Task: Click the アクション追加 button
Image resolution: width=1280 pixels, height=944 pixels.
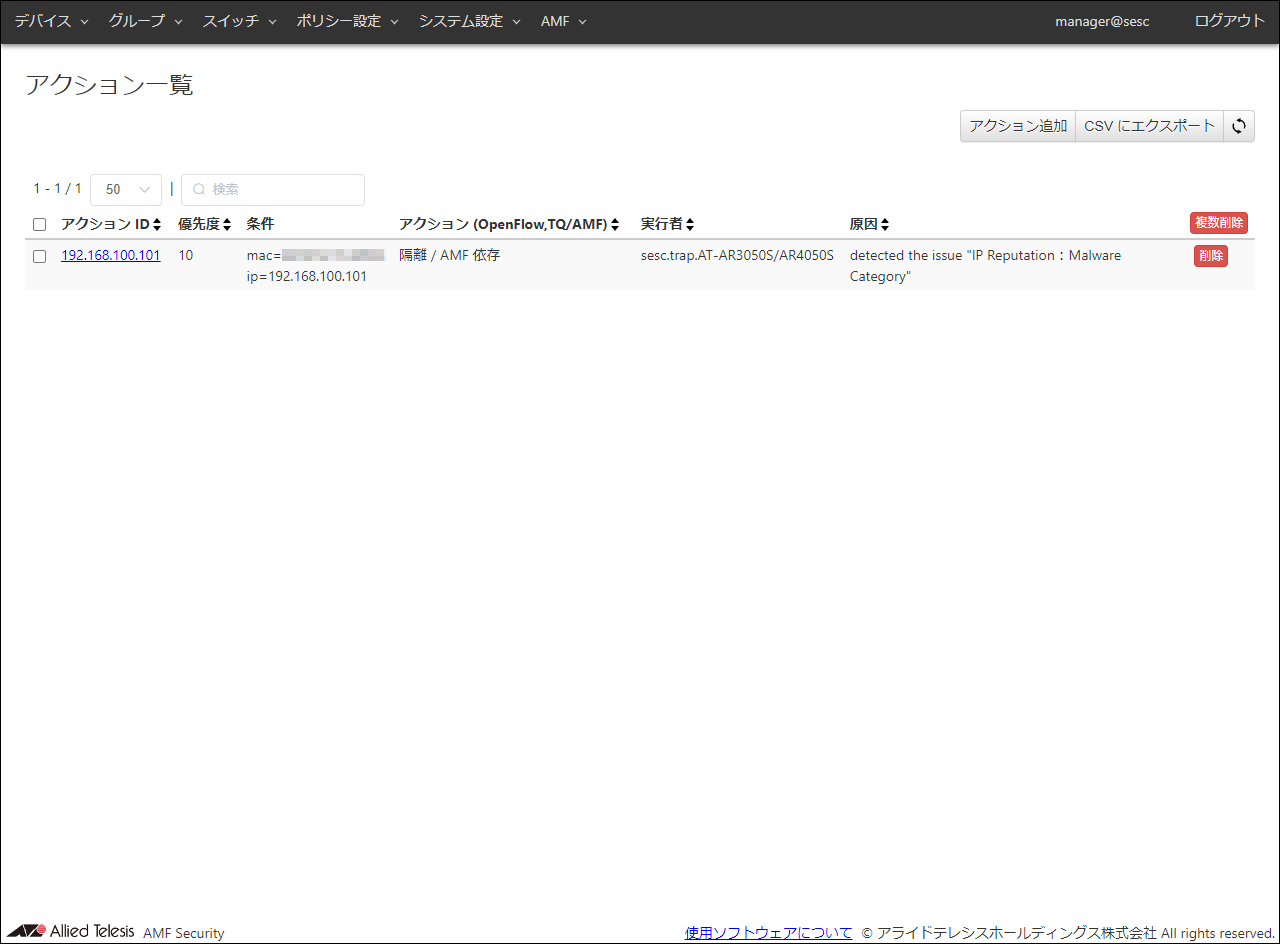Action: (1018, 126)
